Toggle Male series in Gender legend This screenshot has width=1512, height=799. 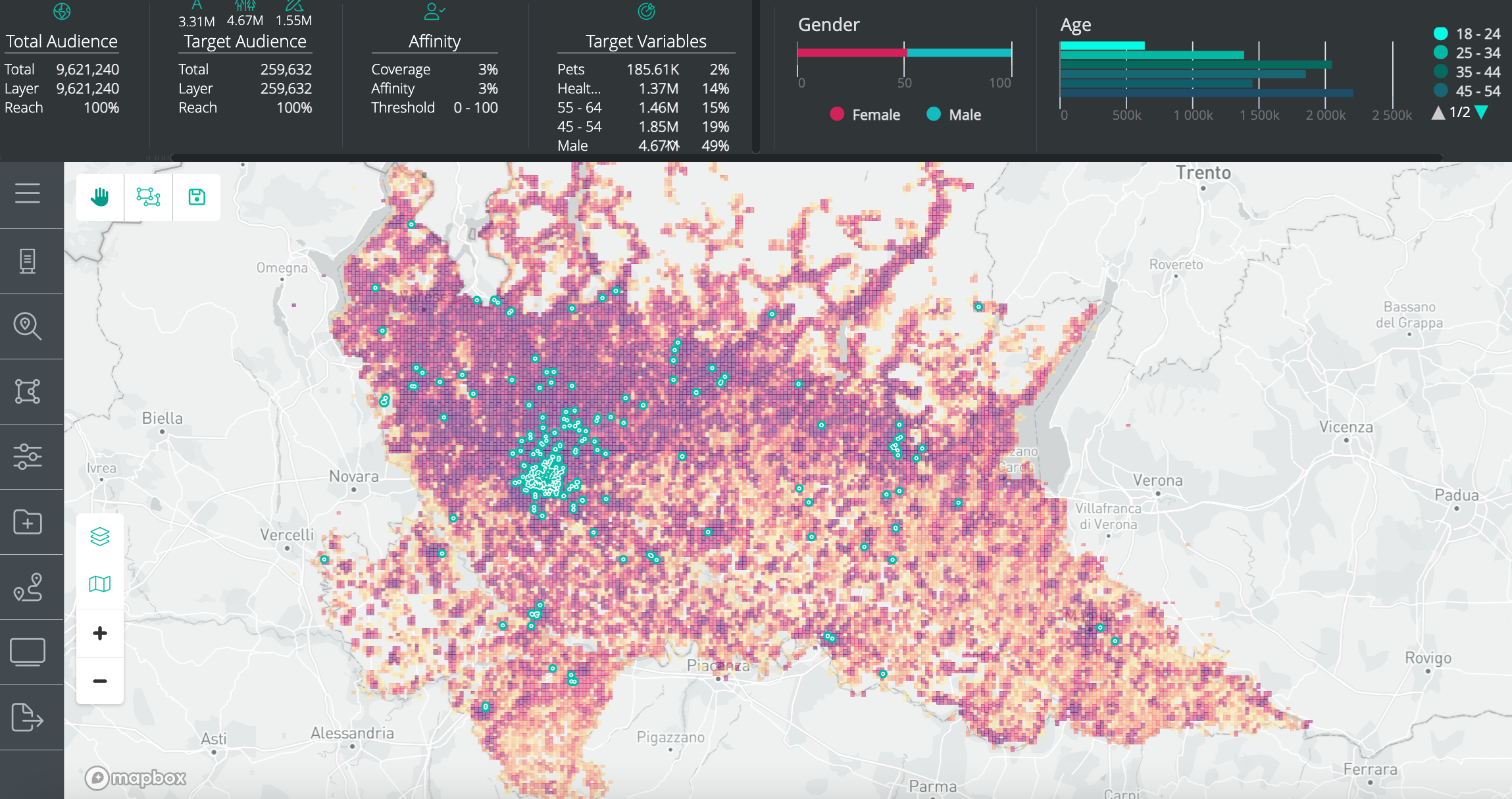(953, 115)
